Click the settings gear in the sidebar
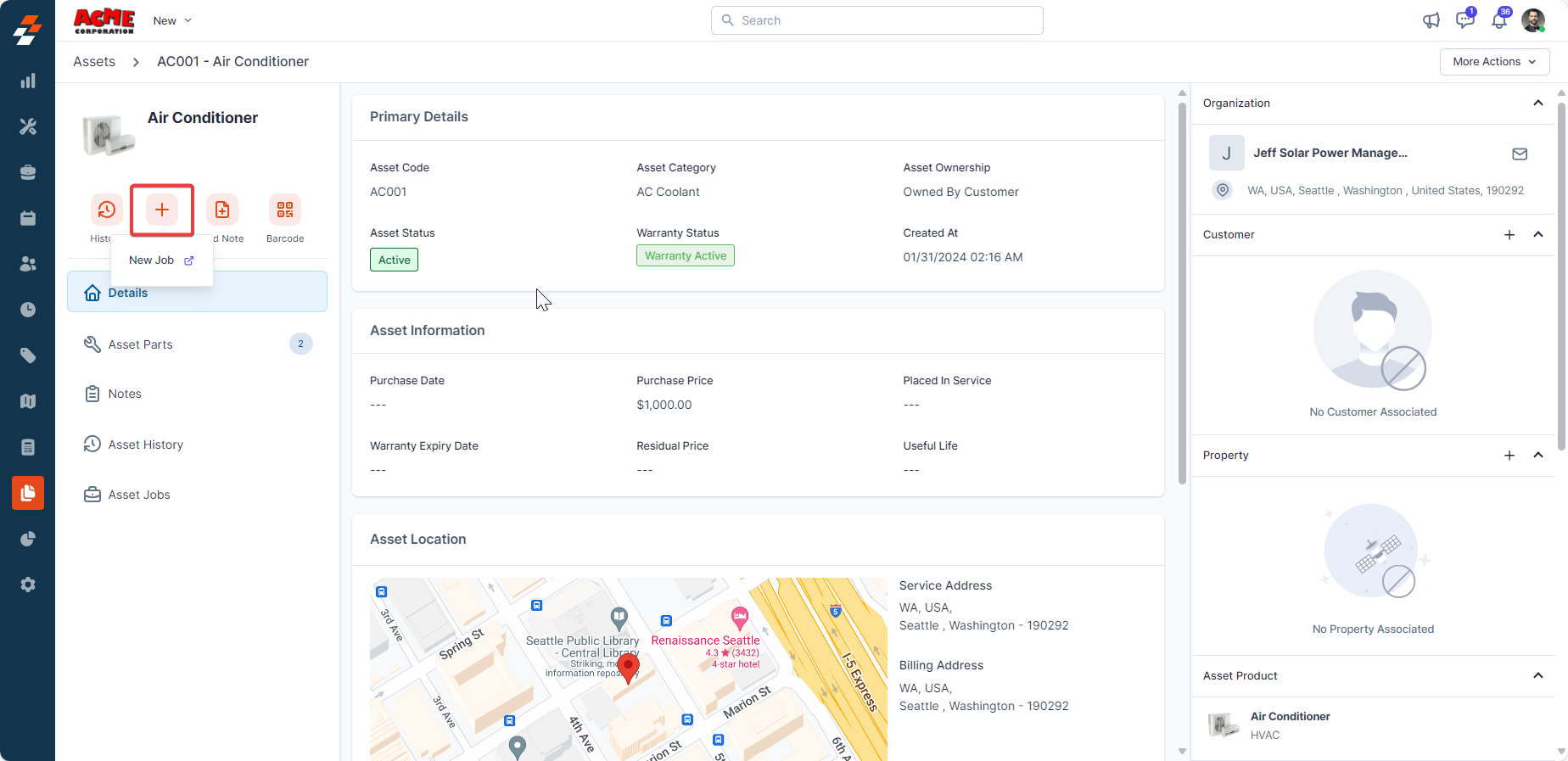Viewport: 1568px width, 761px height. point(28,585)
